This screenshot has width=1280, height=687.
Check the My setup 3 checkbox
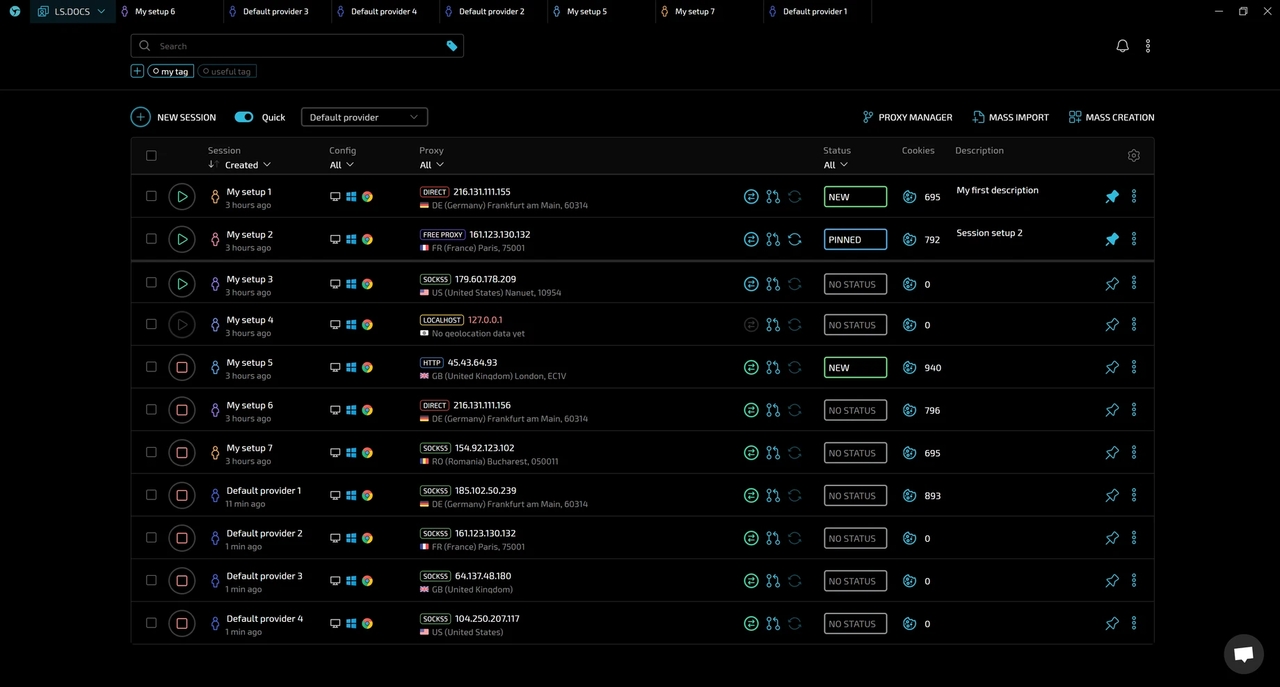pos(151,283)
